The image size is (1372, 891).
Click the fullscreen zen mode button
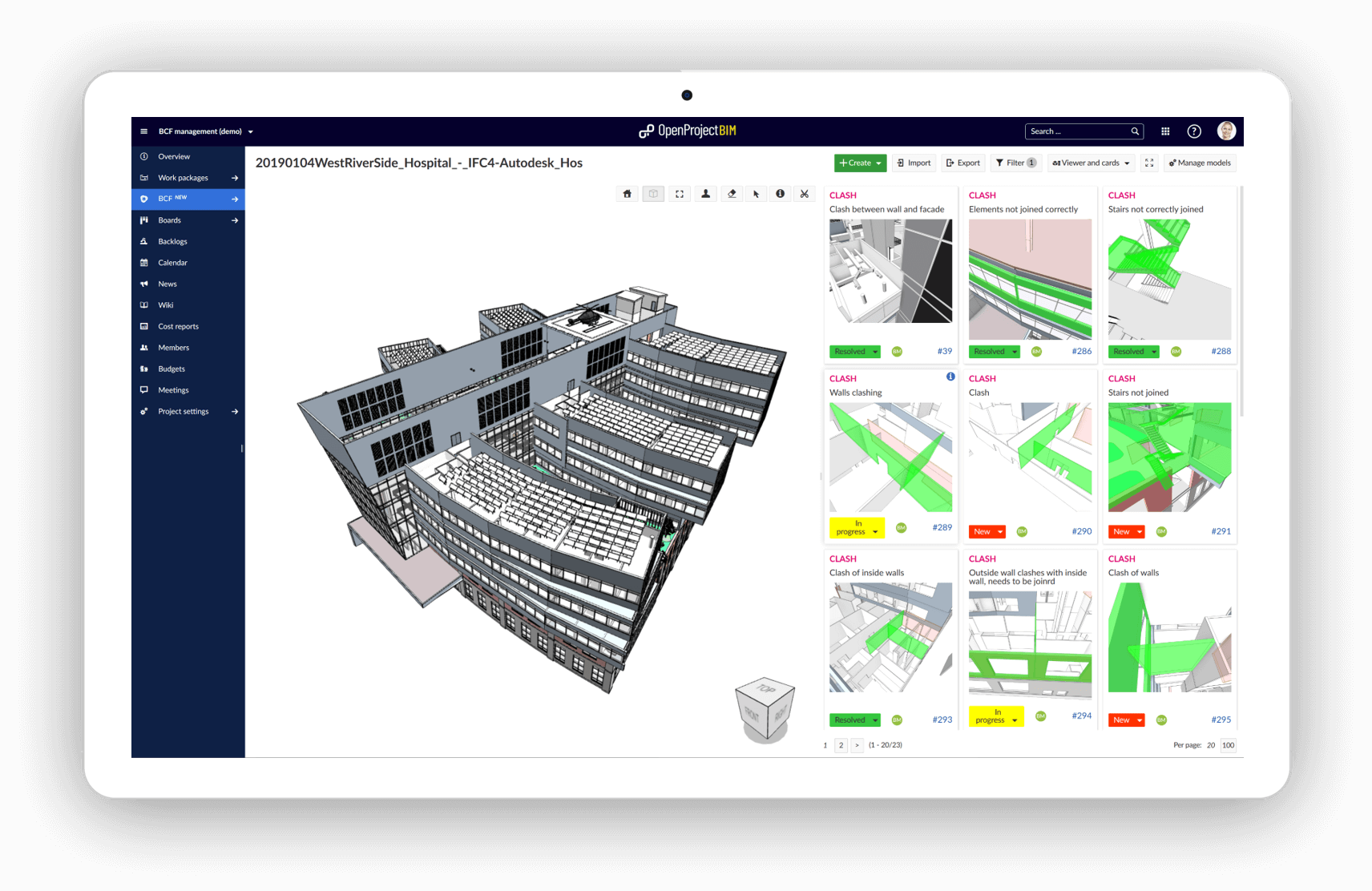(1149, 163)
